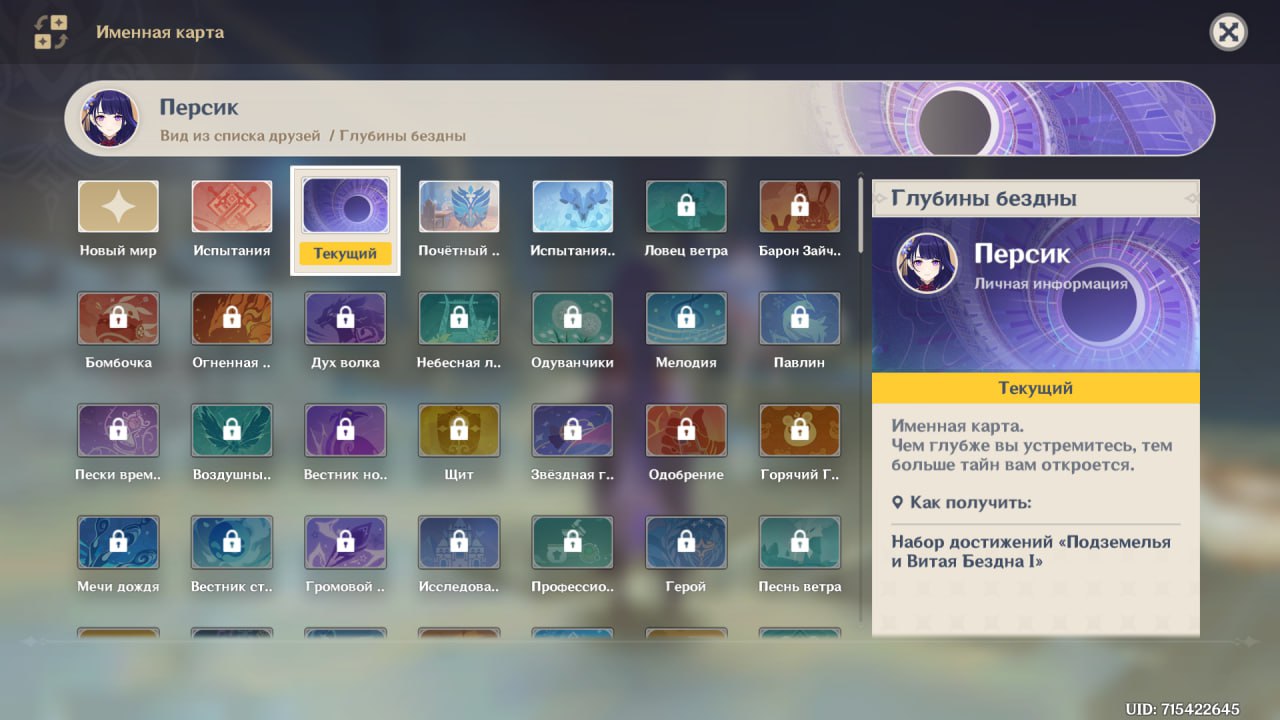Image resolution: width=1280 pixels, height=720 pixels.
Task: Click the locked Павлин namecard
Action: pos(799,332)
